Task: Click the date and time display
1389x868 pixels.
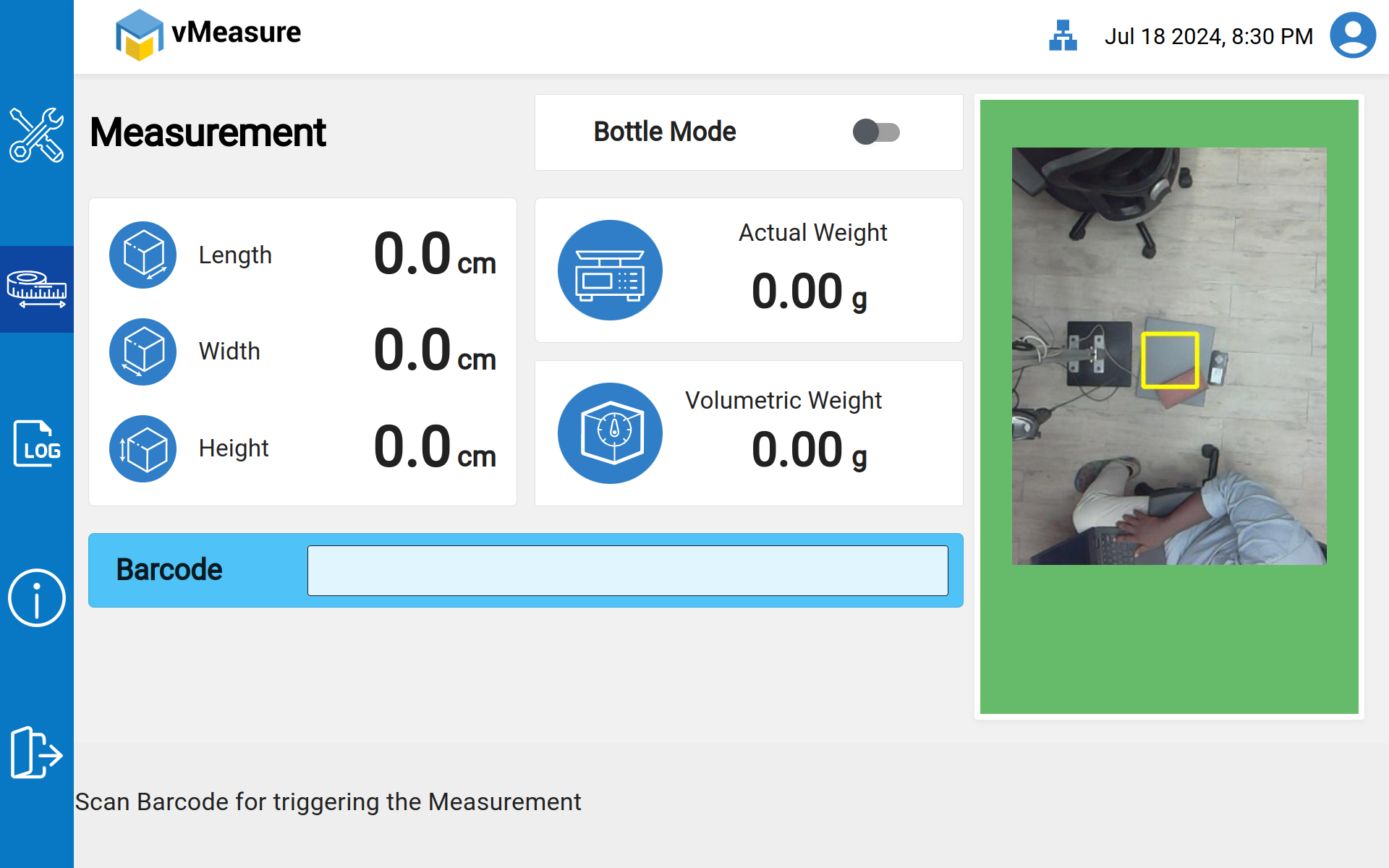Action: 1208,36
